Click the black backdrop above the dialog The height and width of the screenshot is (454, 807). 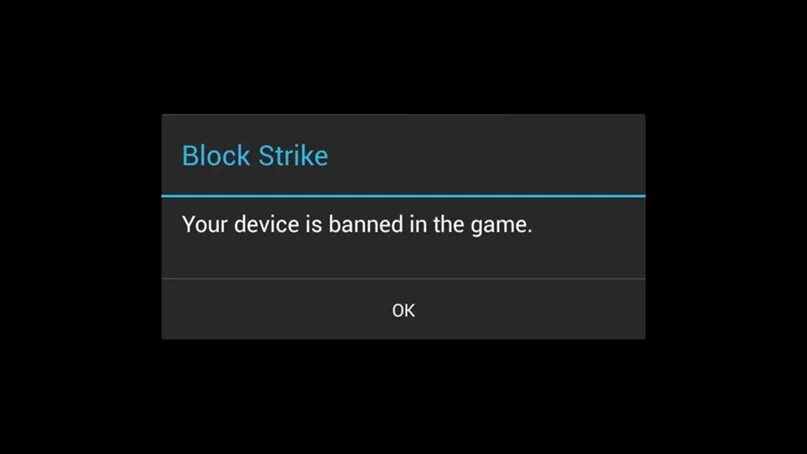point(403,57)
